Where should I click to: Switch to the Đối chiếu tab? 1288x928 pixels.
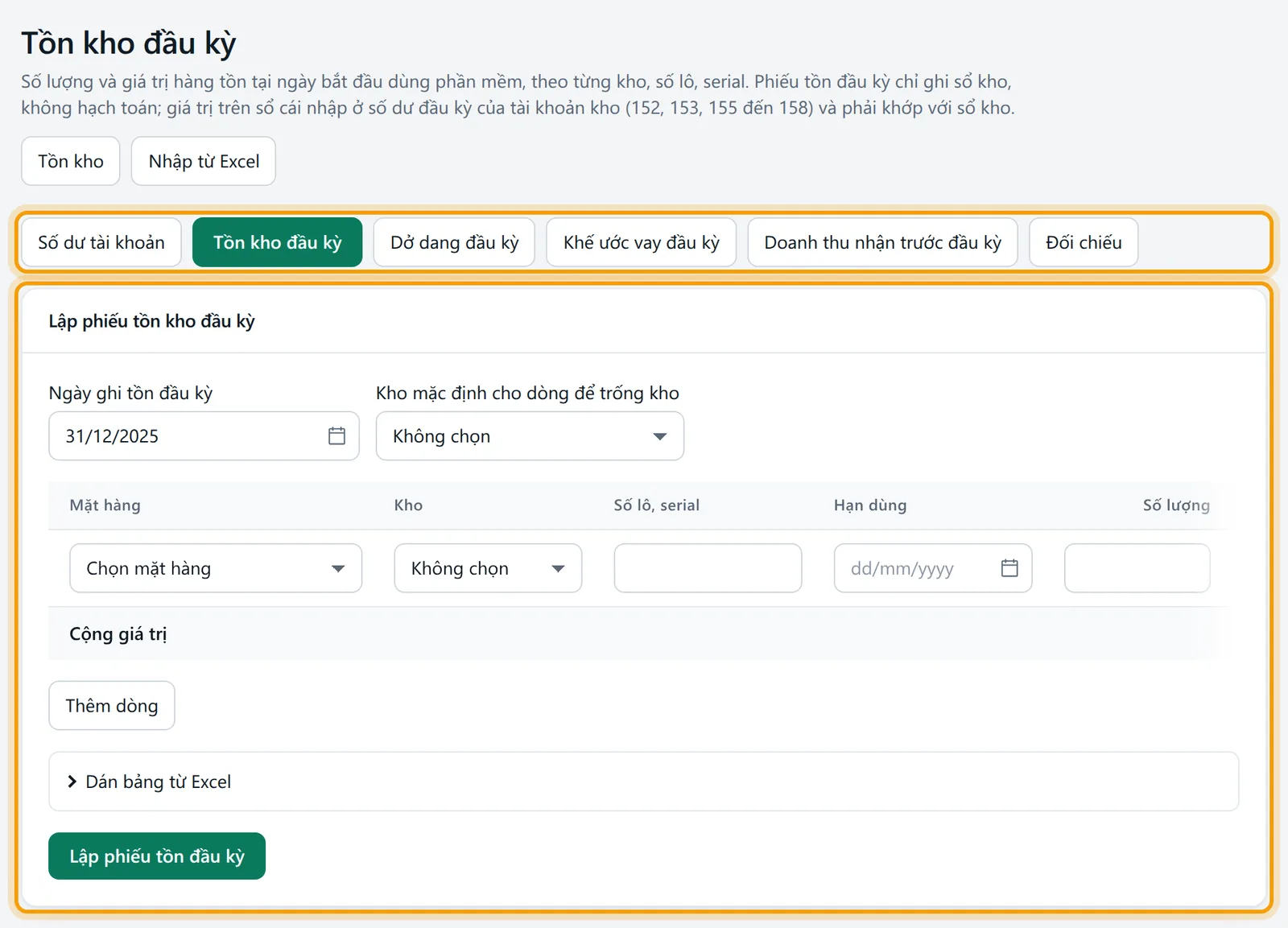coord(1084,242)
